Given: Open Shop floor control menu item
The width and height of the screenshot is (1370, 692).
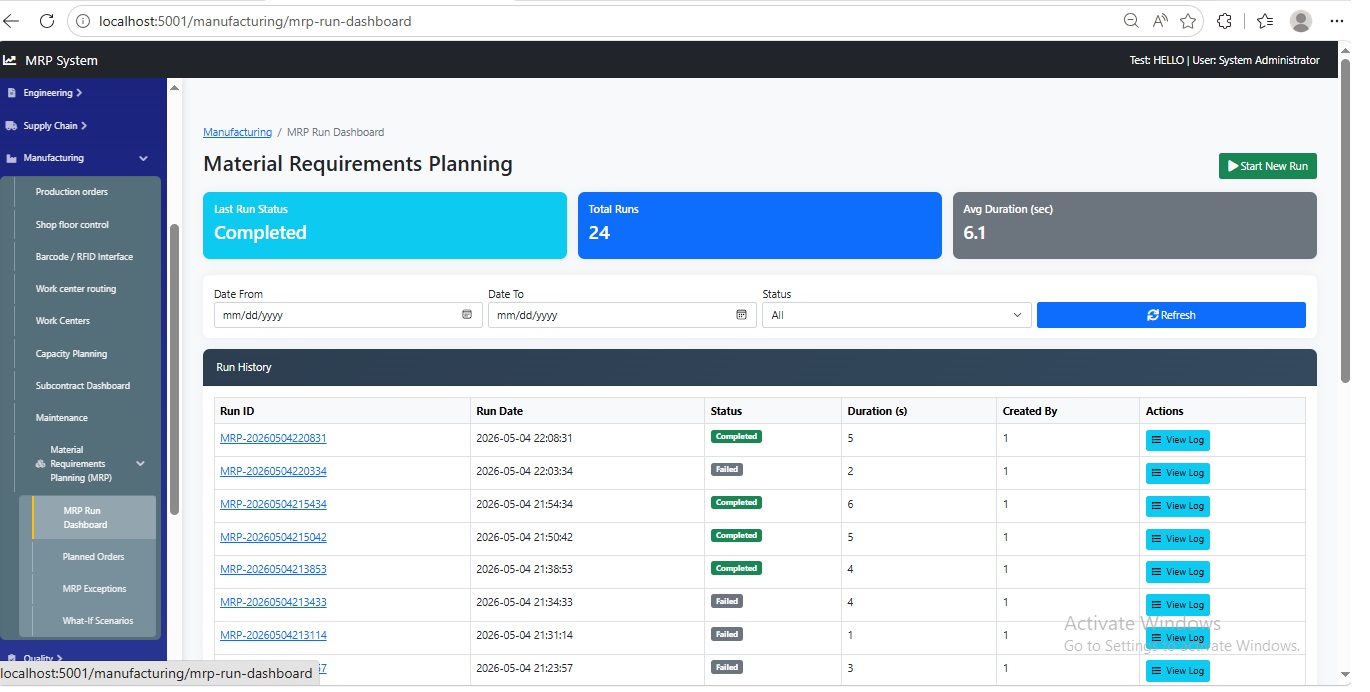Looking at the screenshot, I should 72,225.
